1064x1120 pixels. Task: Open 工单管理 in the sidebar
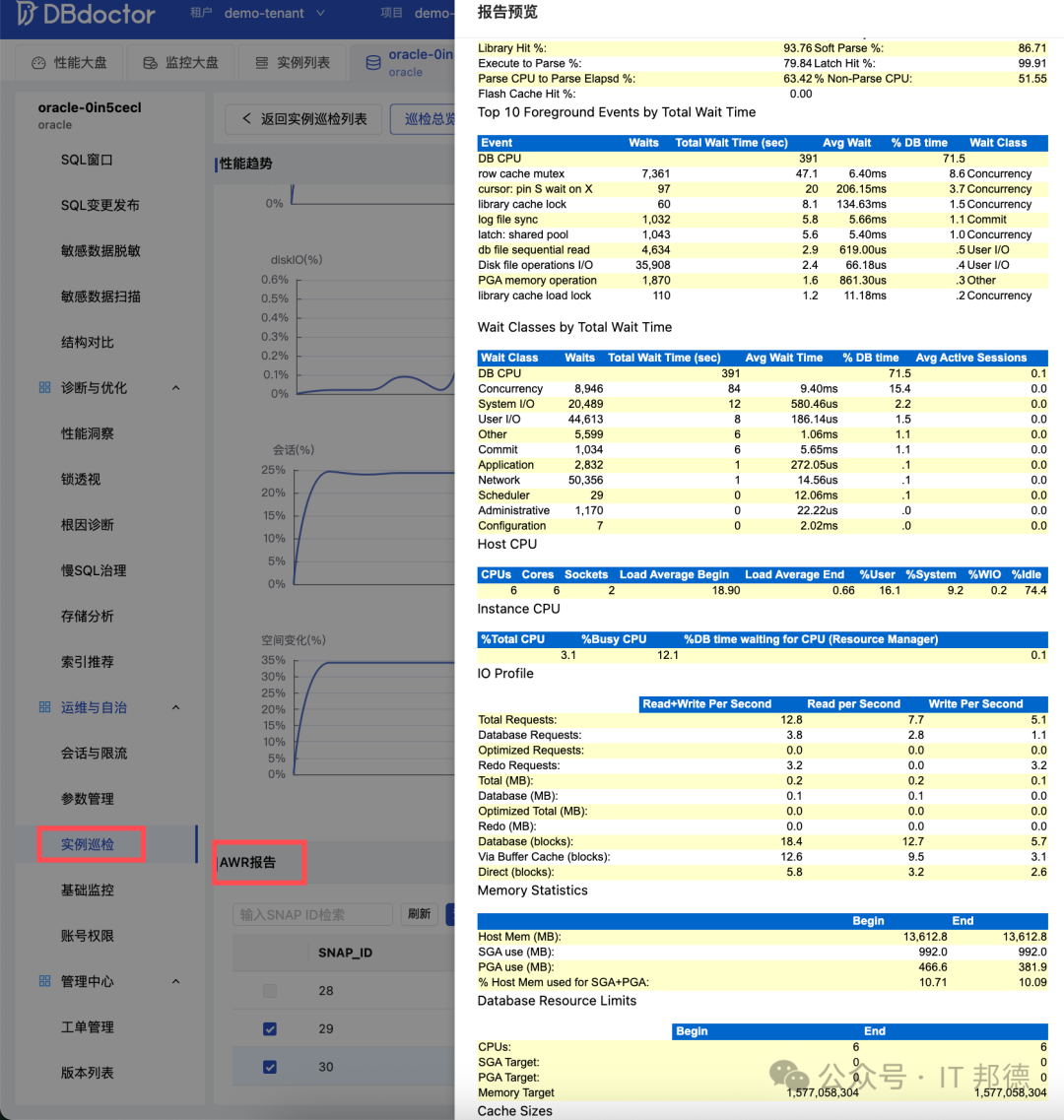(87, 1027)
